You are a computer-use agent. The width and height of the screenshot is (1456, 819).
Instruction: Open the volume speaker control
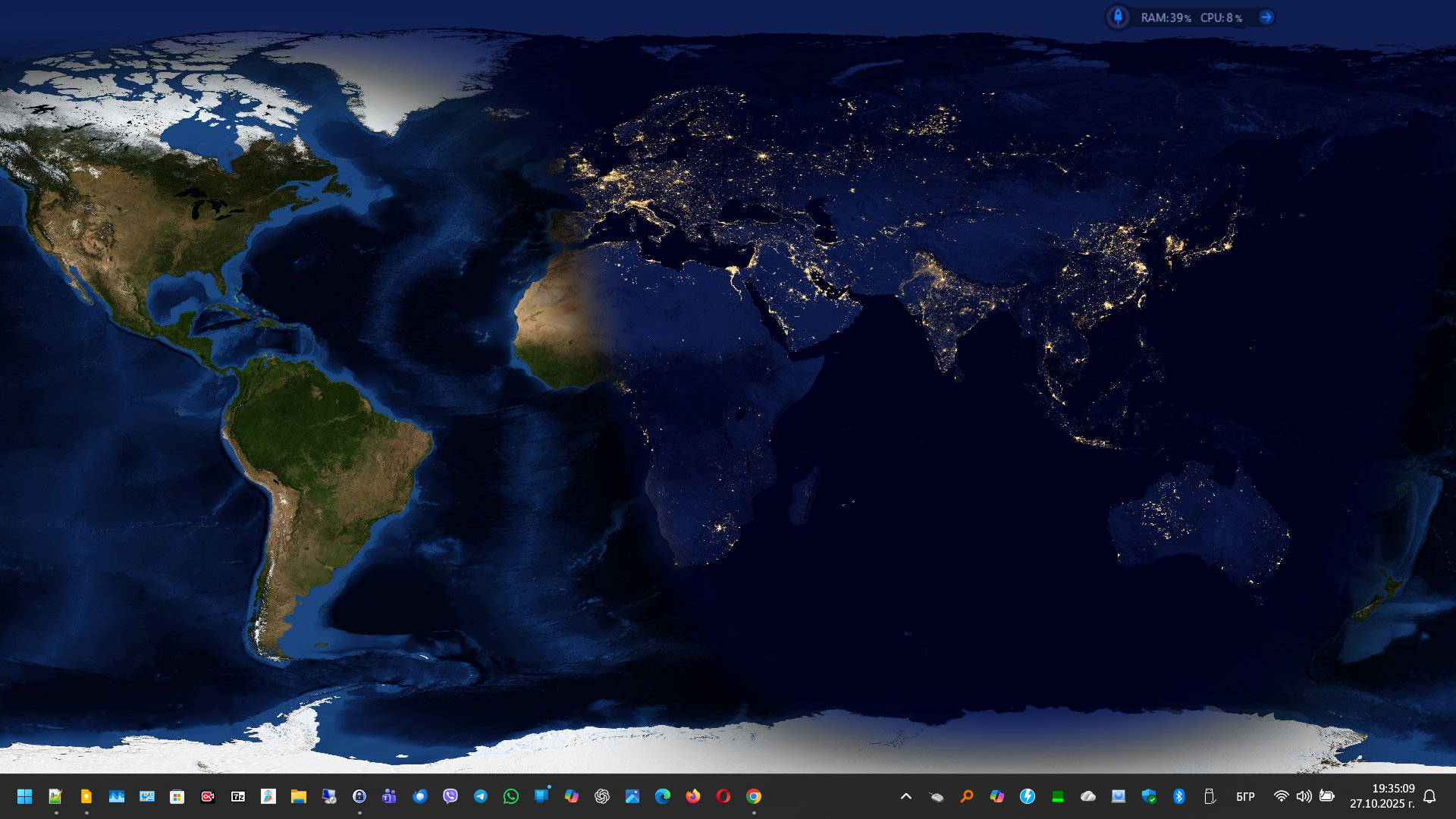pos(1304,796)
